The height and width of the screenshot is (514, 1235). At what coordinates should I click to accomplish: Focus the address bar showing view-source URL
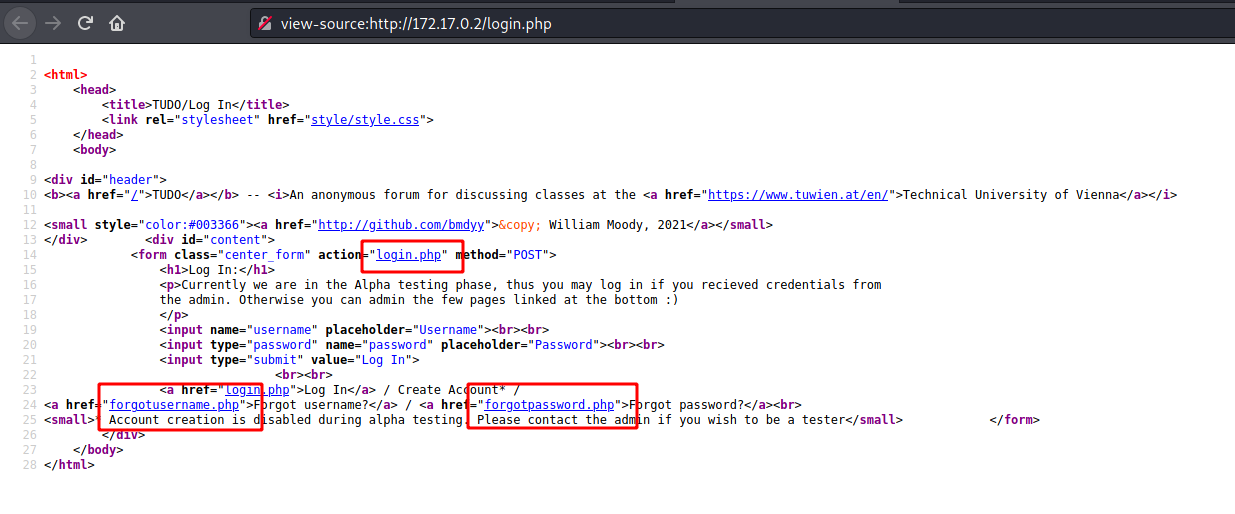click(740, 23)
